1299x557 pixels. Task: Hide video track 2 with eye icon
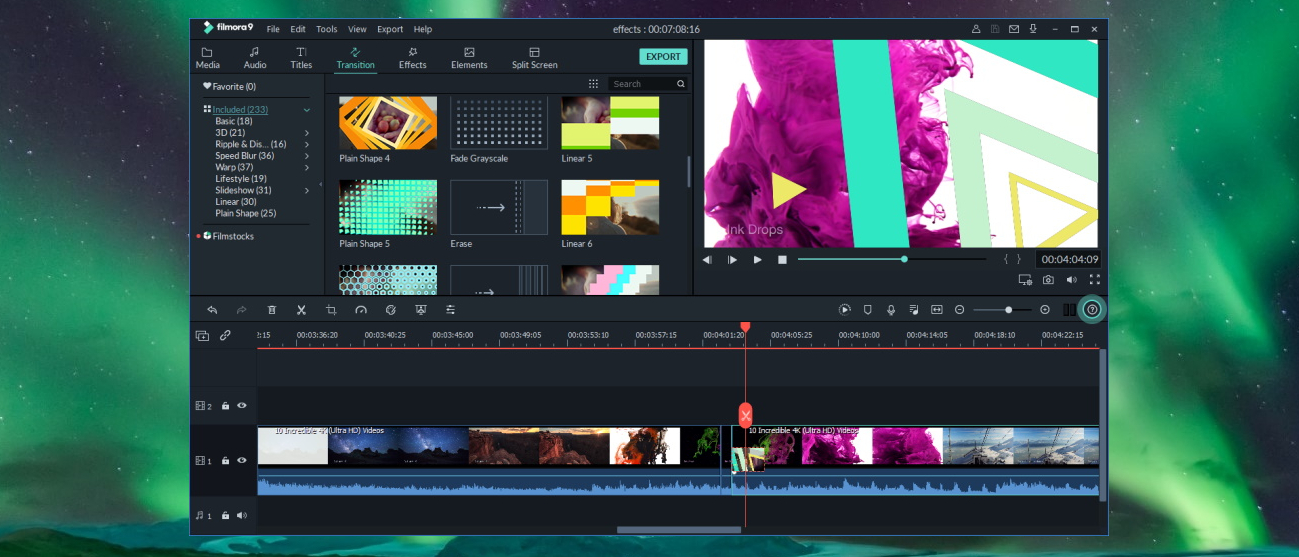point(242,406)
